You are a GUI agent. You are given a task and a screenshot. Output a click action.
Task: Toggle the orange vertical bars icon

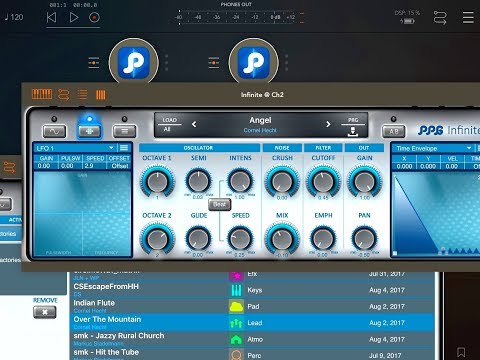click(x=101, y=95)
